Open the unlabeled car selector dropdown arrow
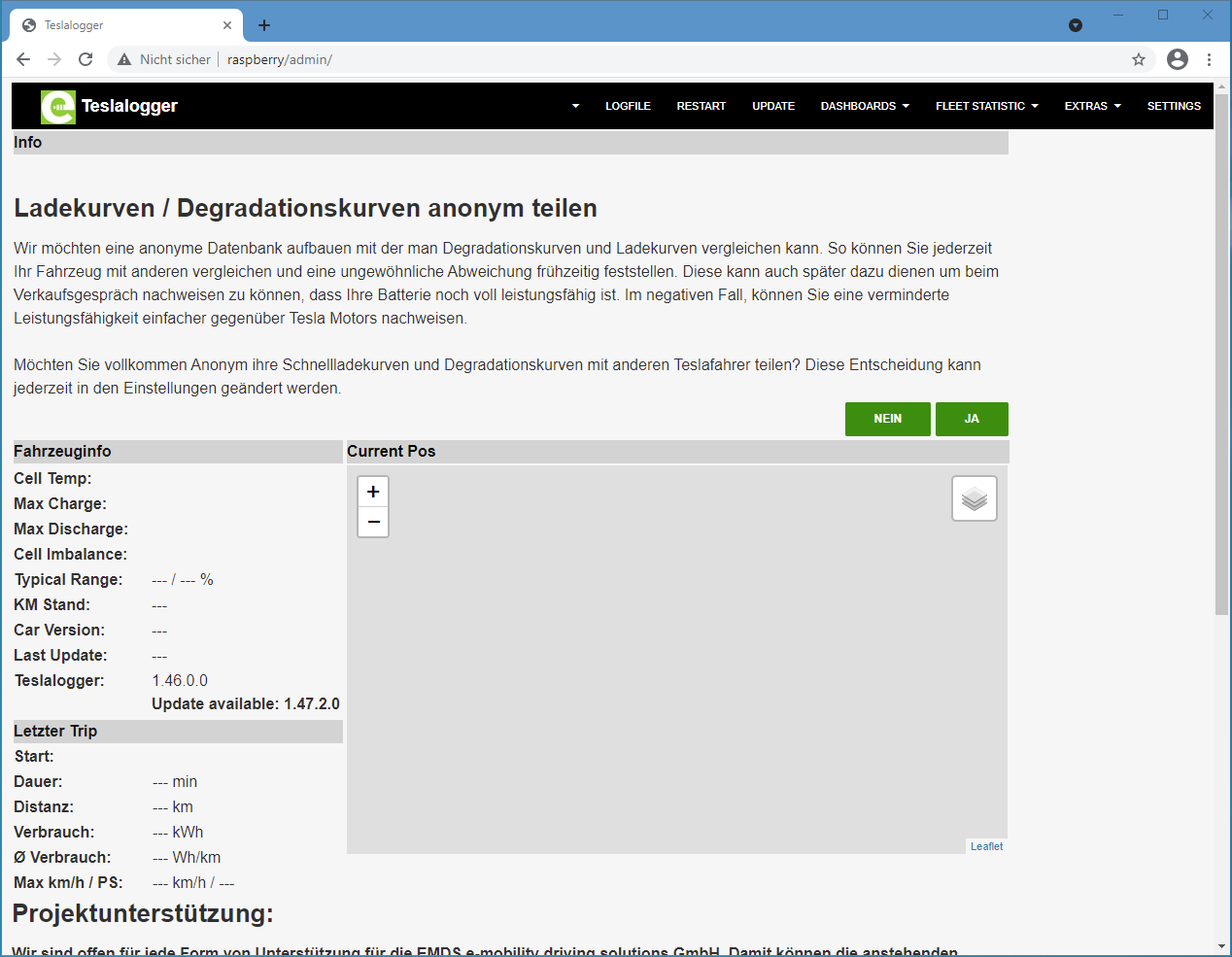 (x=575, y=106)
